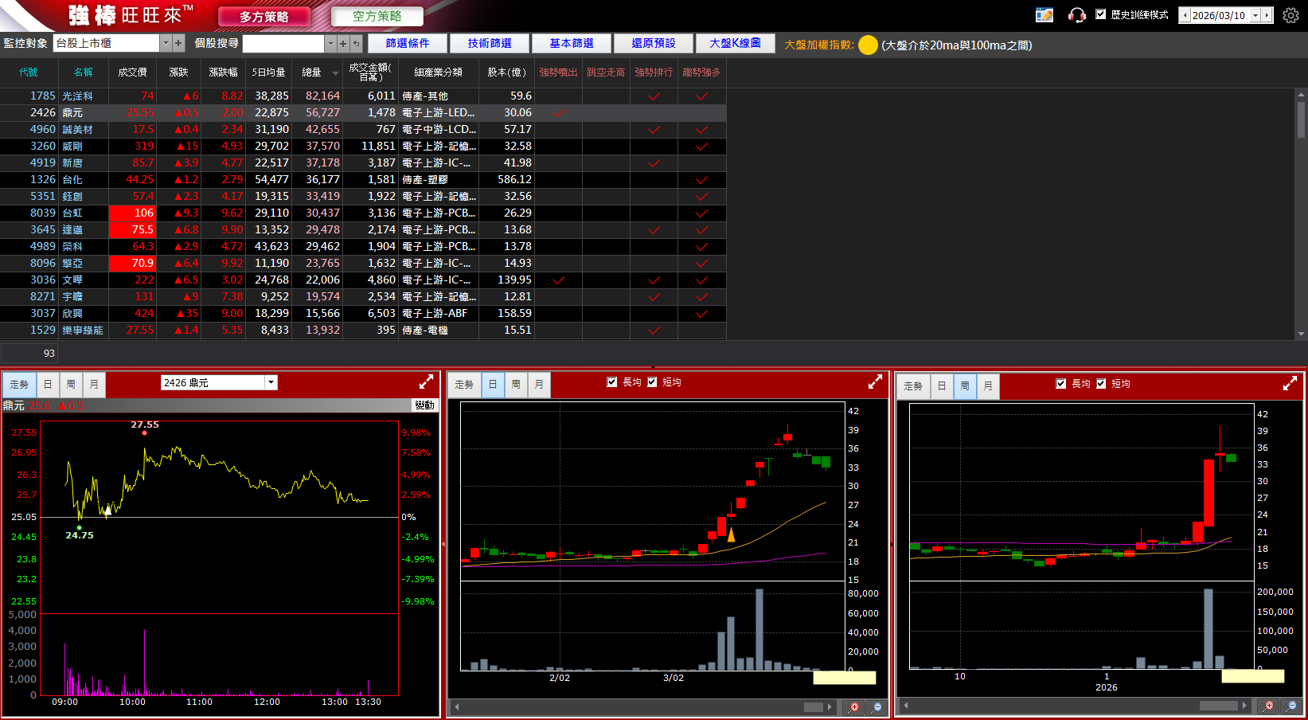Click 大盤K線圖 button

[x=735, y=44]
